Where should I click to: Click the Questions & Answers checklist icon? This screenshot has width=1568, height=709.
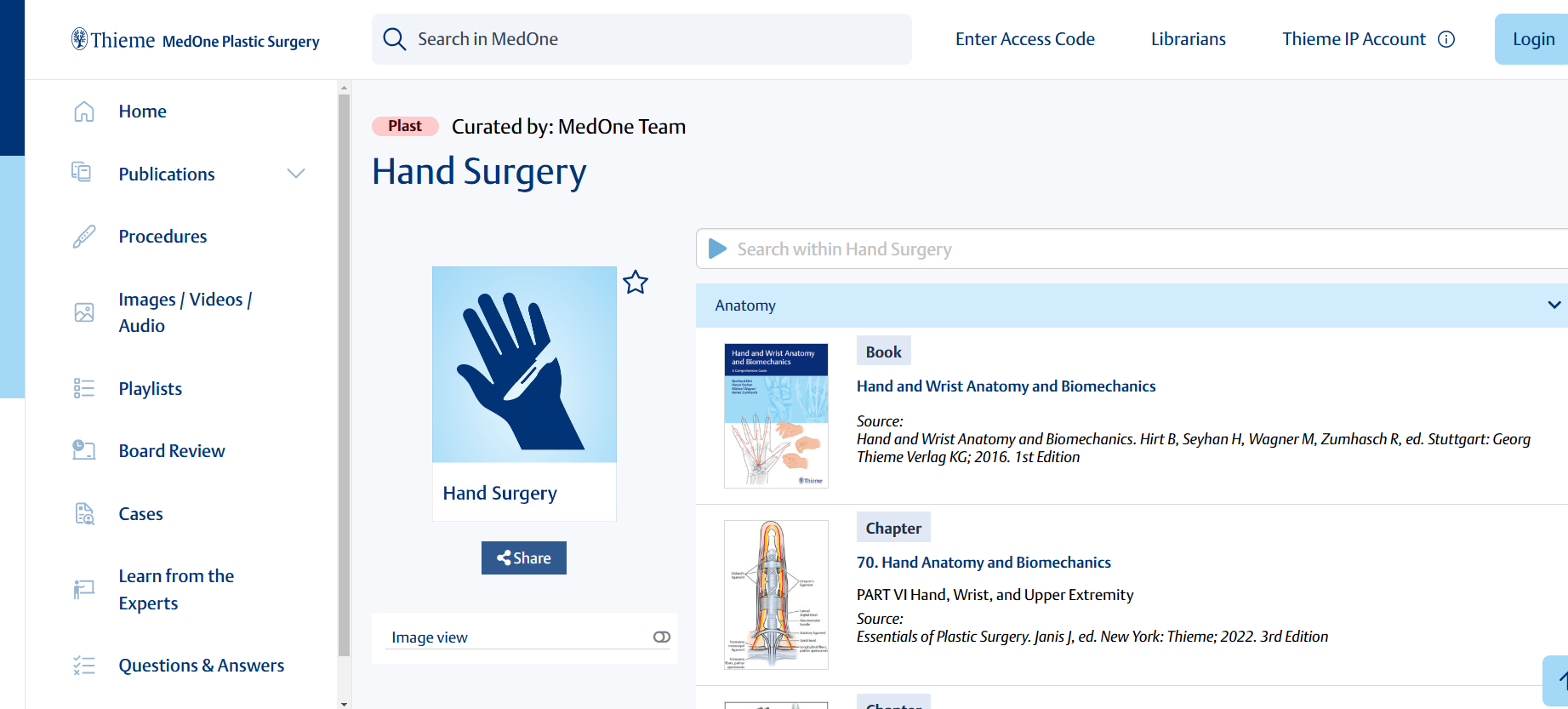tap(84, 666)
